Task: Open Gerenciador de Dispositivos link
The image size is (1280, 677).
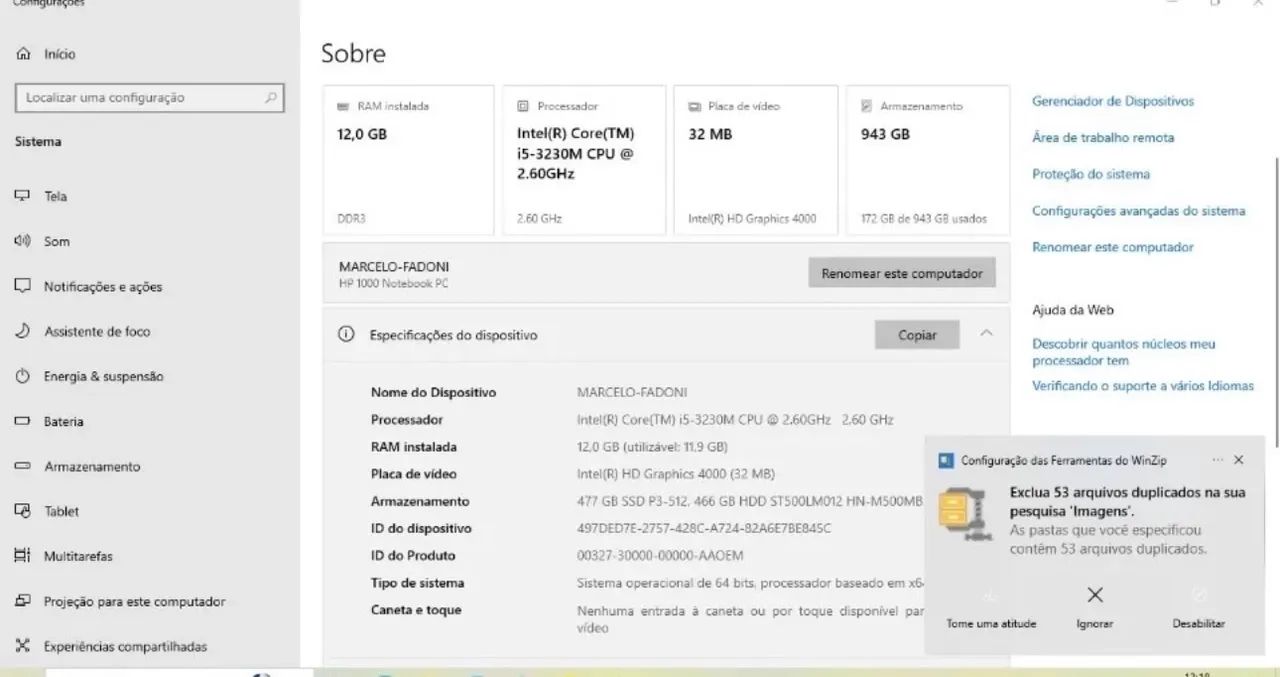Action: coord(1113,101)
